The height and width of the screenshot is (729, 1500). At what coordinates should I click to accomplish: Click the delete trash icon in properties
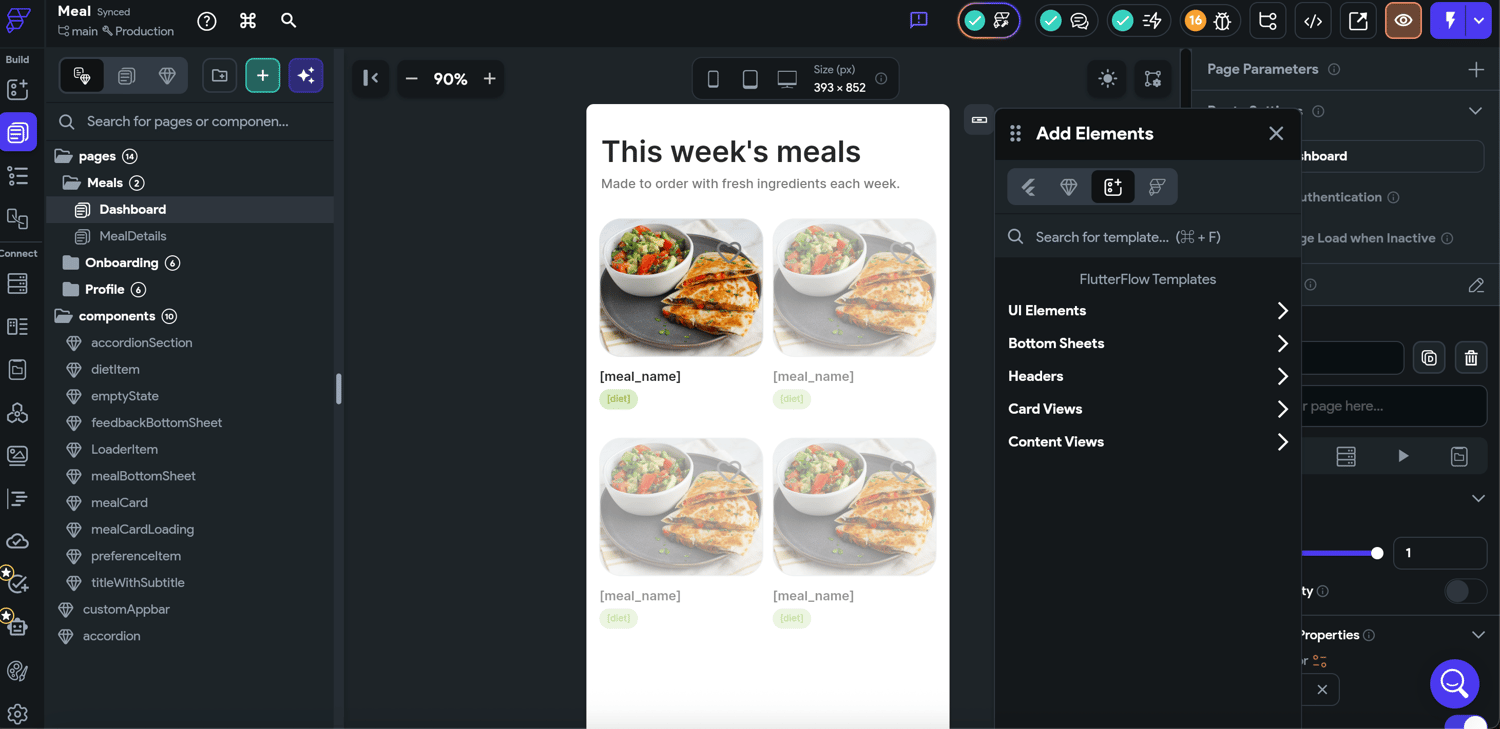click(1471, 358)
